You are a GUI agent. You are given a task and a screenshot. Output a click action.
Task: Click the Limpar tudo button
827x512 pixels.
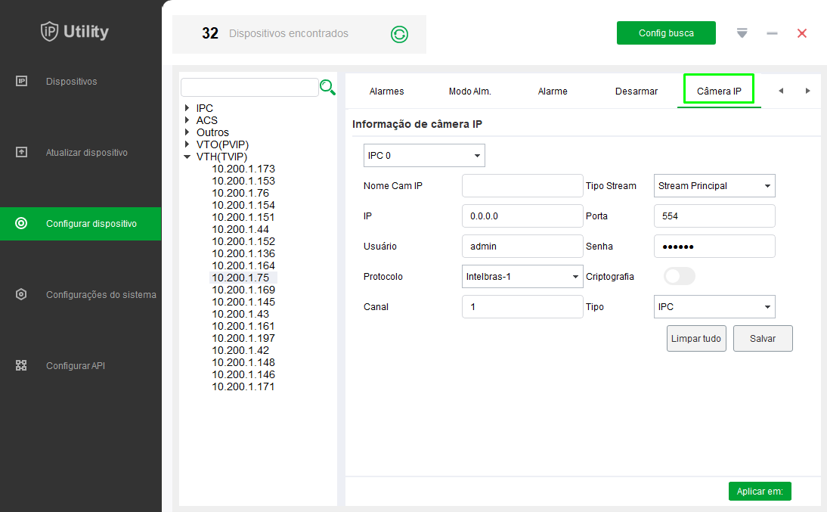click(696, 339)
